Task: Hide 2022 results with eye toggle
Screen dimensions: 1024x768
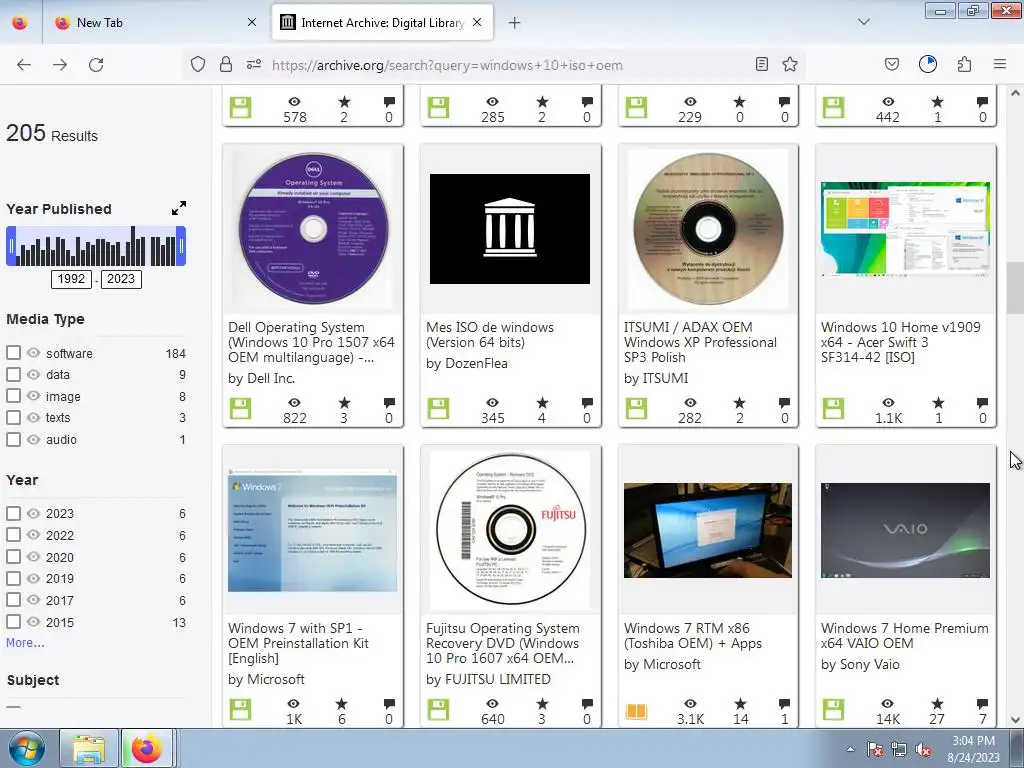Action: tap(33, 535)
